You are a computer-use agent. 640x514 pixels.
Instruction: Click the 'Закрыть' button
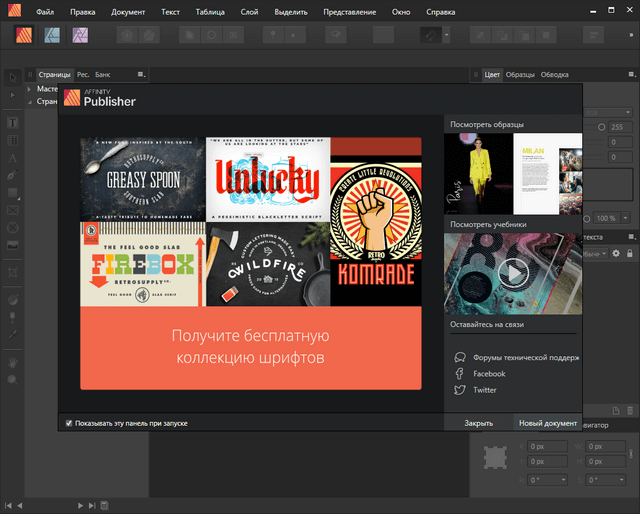coord(478,423)
